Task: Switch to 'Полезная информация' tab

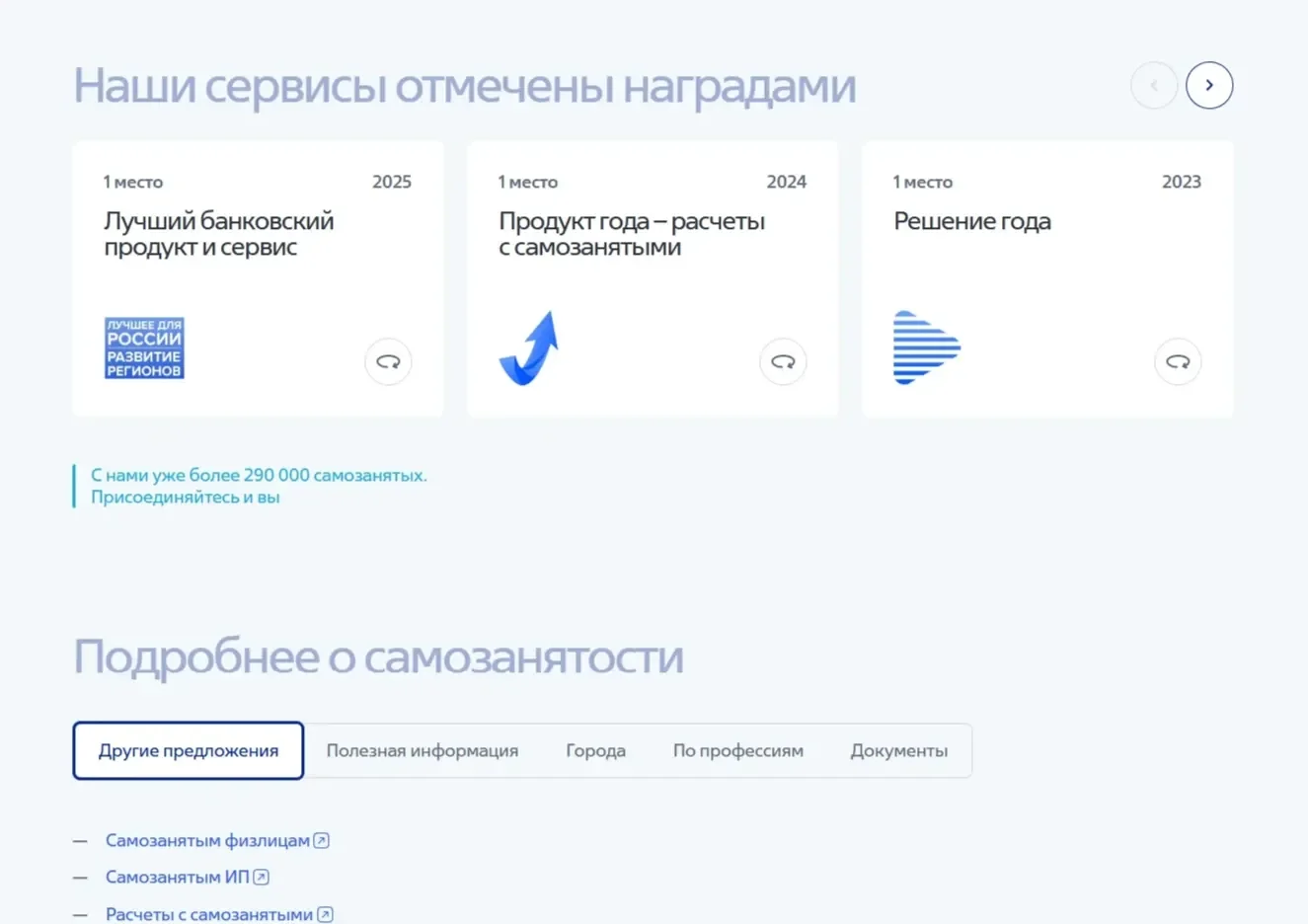Action: [423, 750]
